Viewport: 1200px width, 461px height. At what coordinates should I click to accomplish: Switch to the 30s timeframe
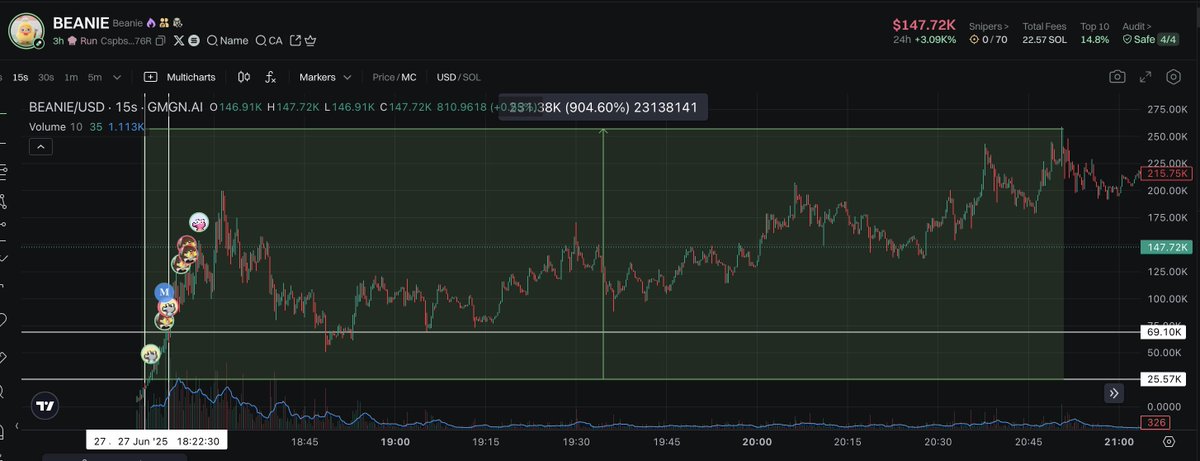tap(46, 77)
